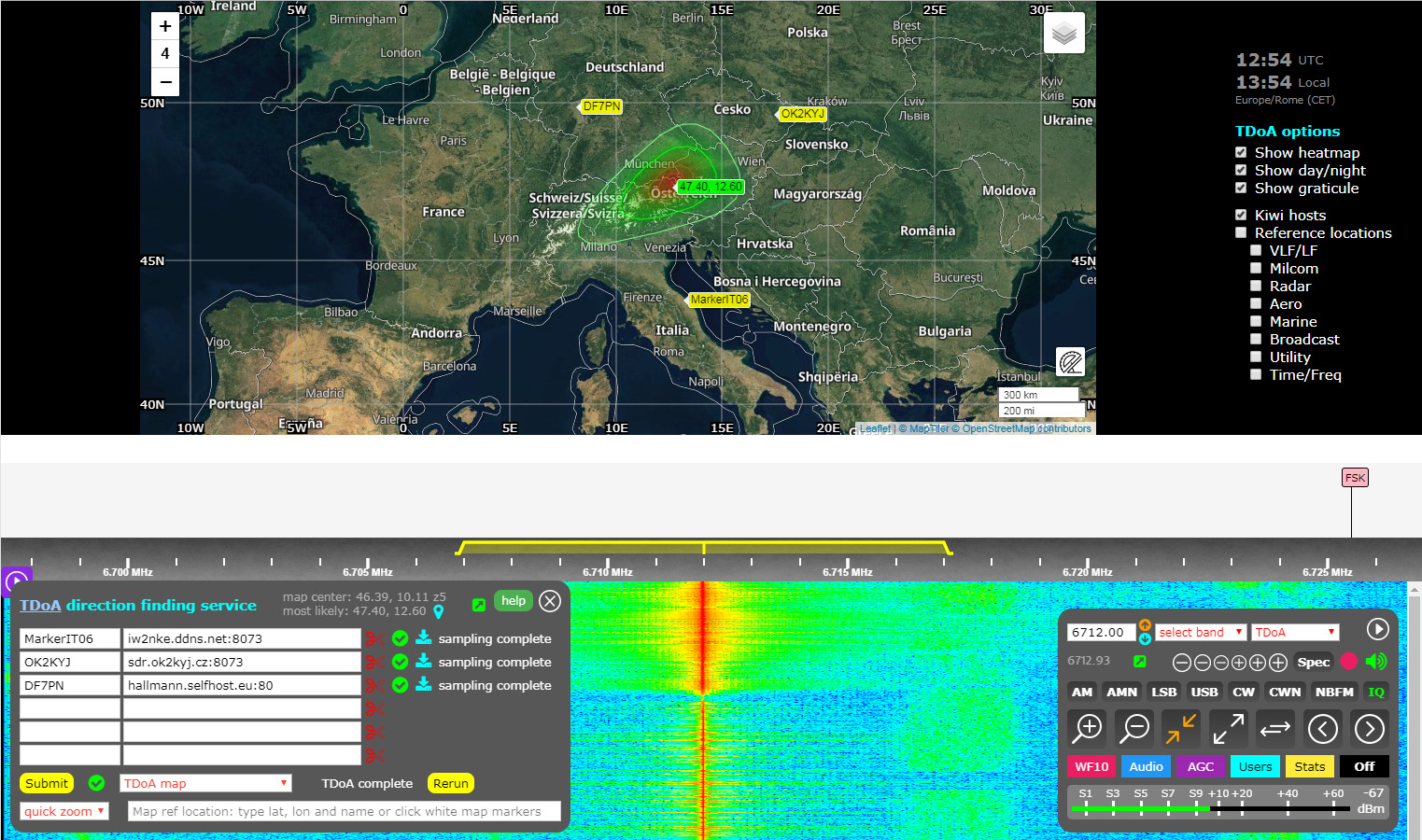This screenshot has height=840, width=1422.
Task: Select USB demodulation mode
Action: 1204,692
